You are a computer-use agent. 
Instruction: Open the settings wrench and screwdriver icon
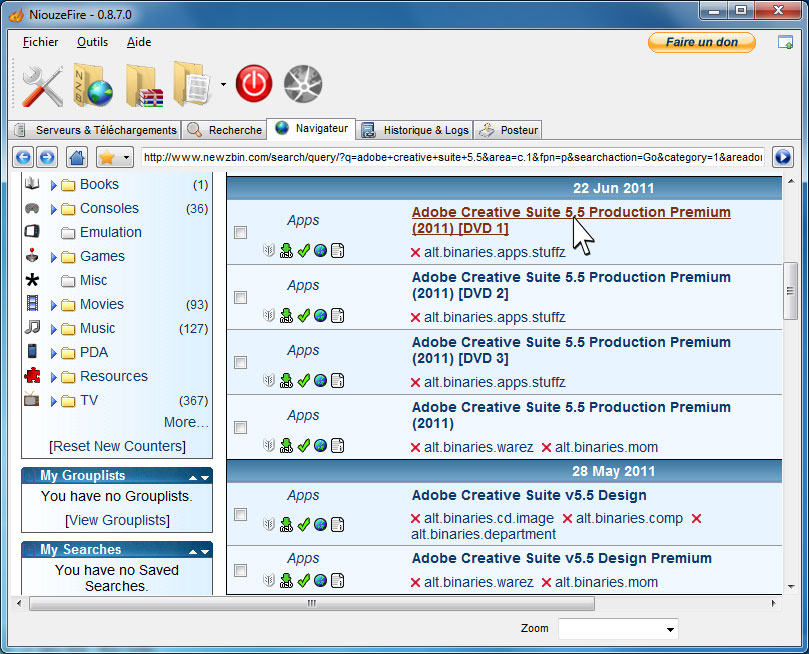point(42,86)
